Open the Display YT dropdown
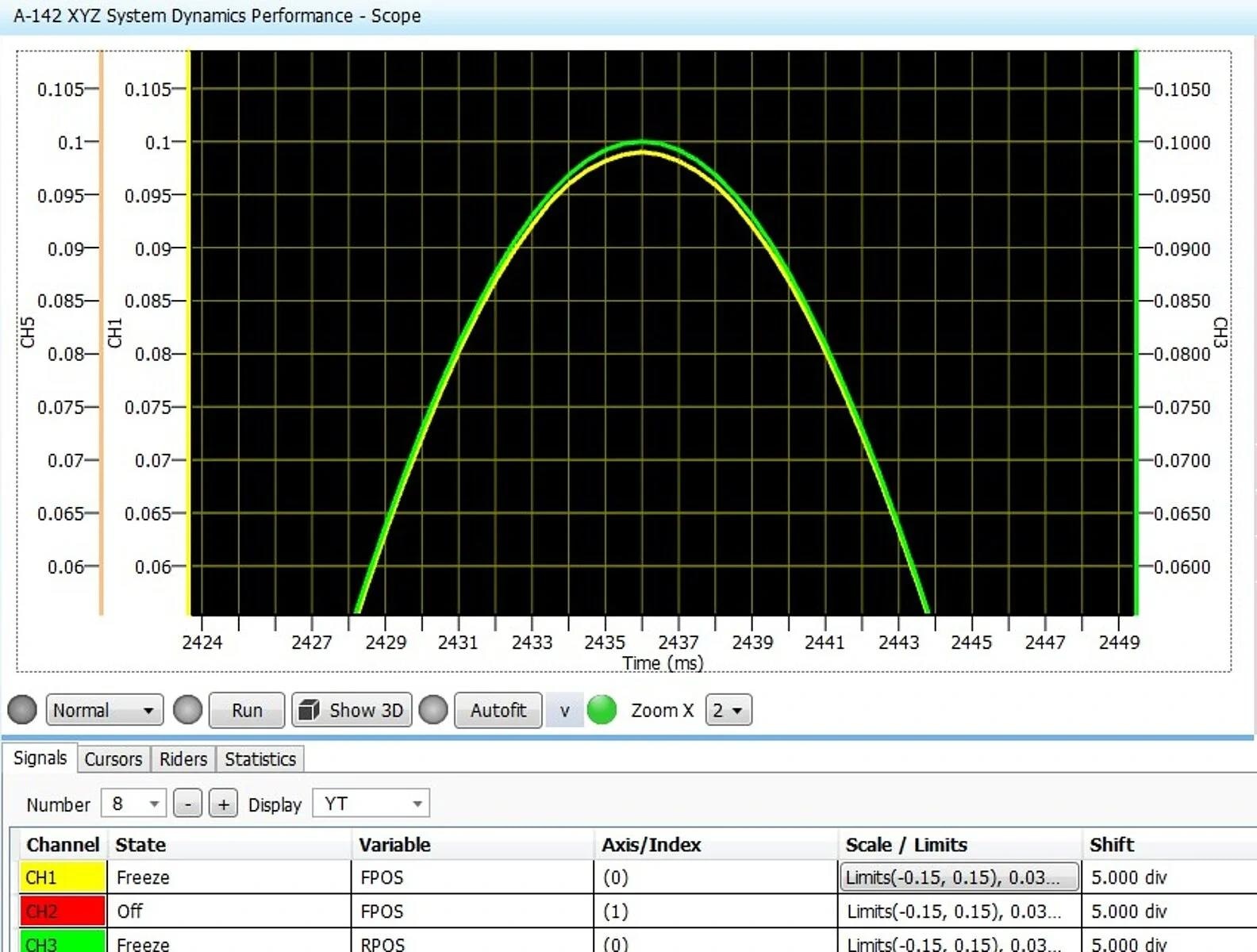The width and height of the screenshot is (1257, 952). tap(371, 804)
